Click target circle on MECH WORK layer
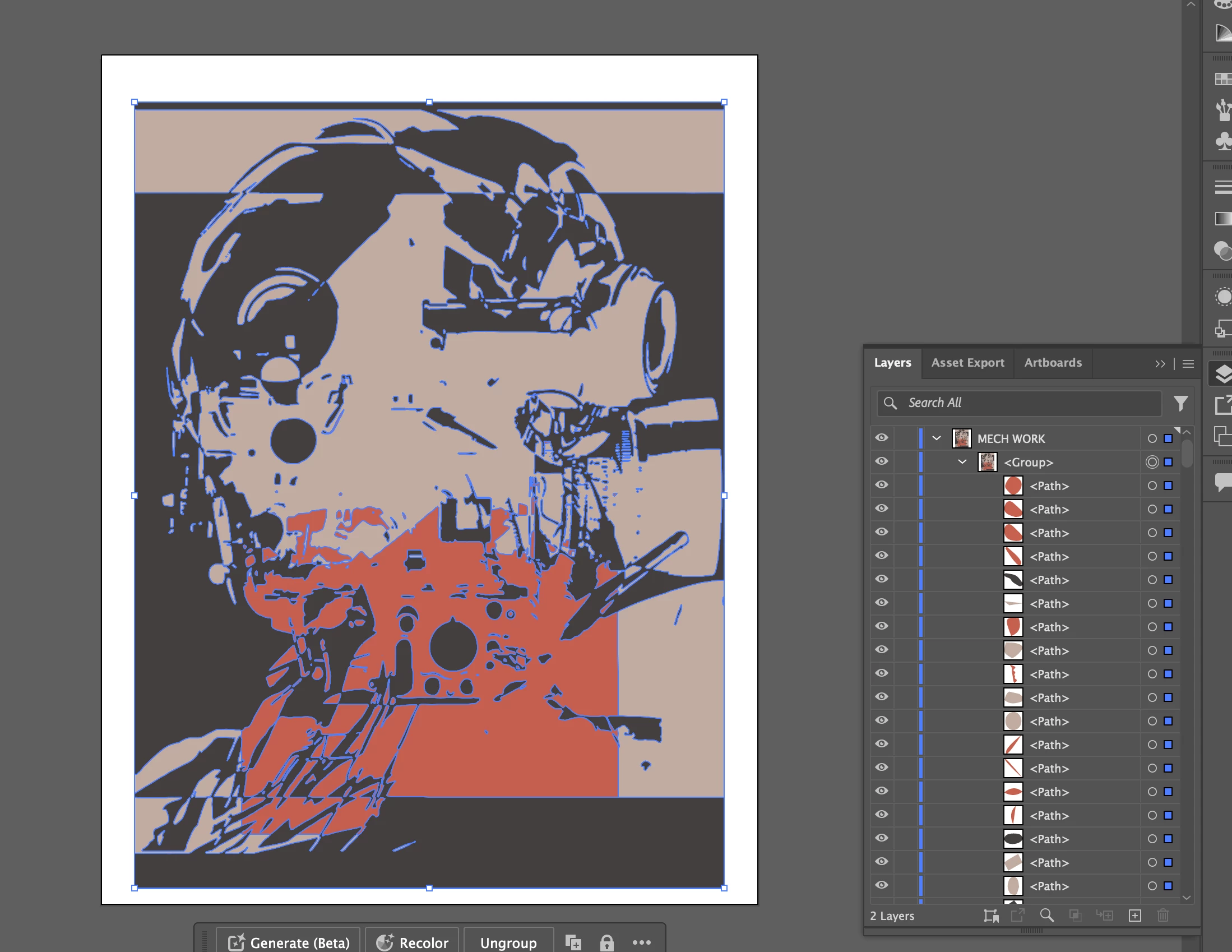This screenshot has width=1232, height=952. click(x=1152, y=438)
